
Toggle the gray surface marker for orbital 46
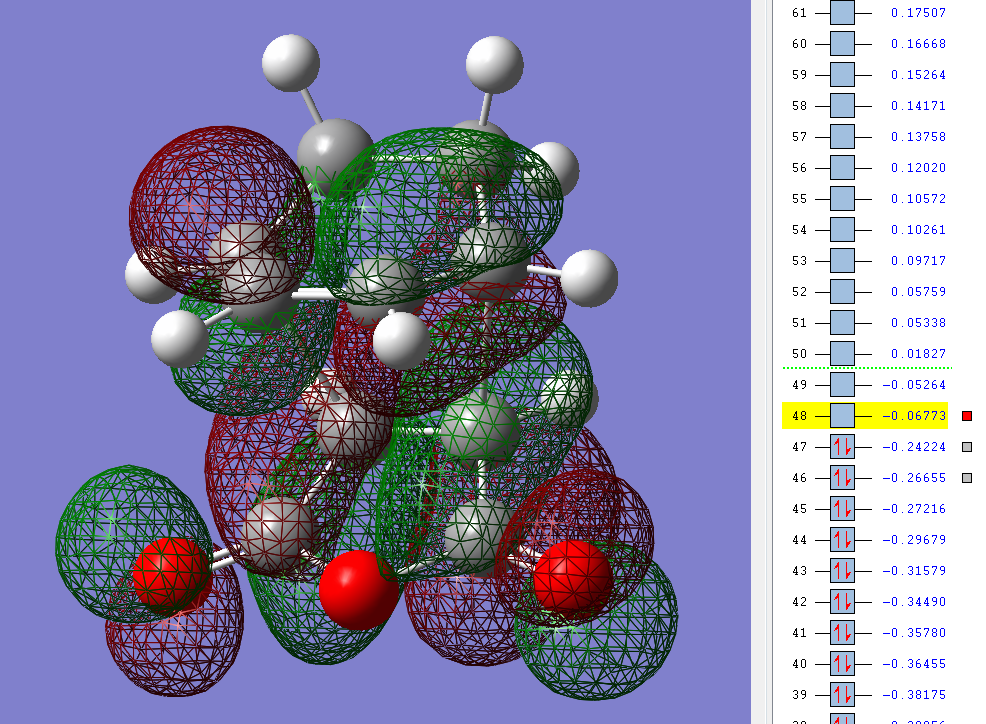tap(967, 478)
